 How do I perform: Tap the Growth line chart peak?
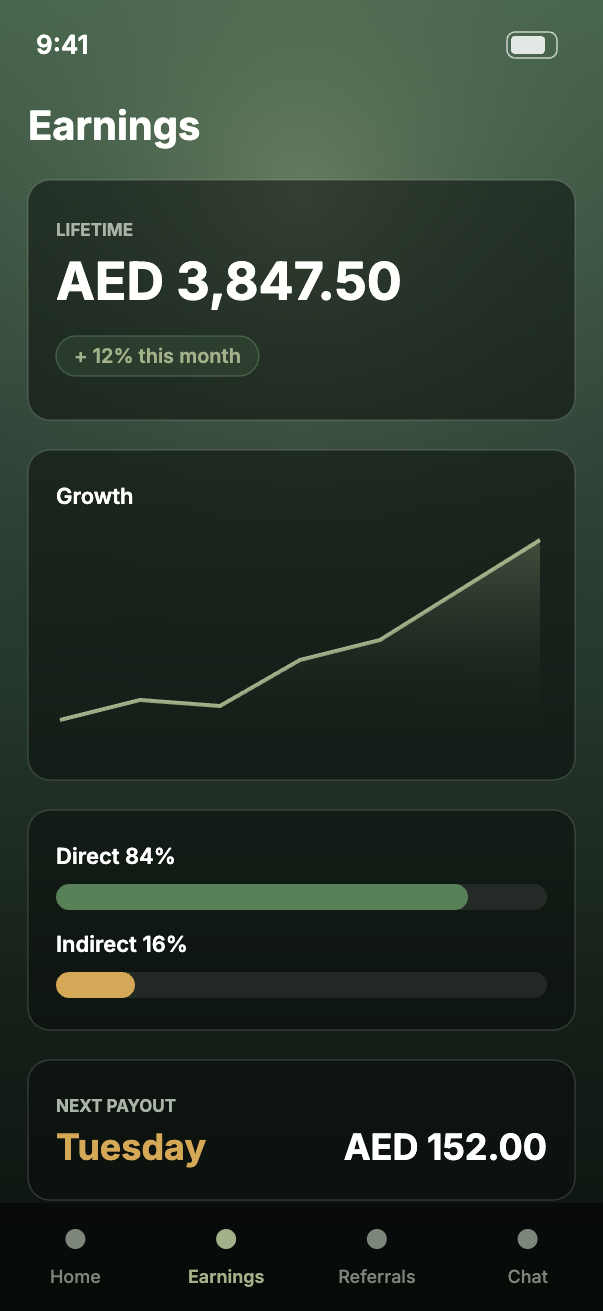(x=539, y=541)
